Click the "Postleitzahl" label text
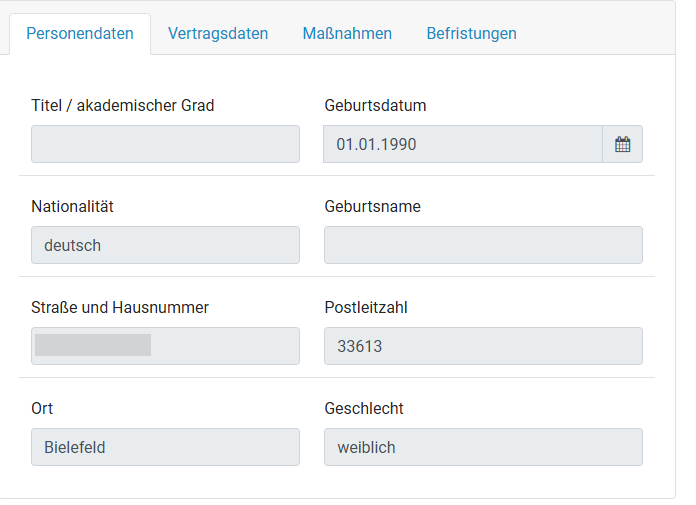 [x=366, y=308]
